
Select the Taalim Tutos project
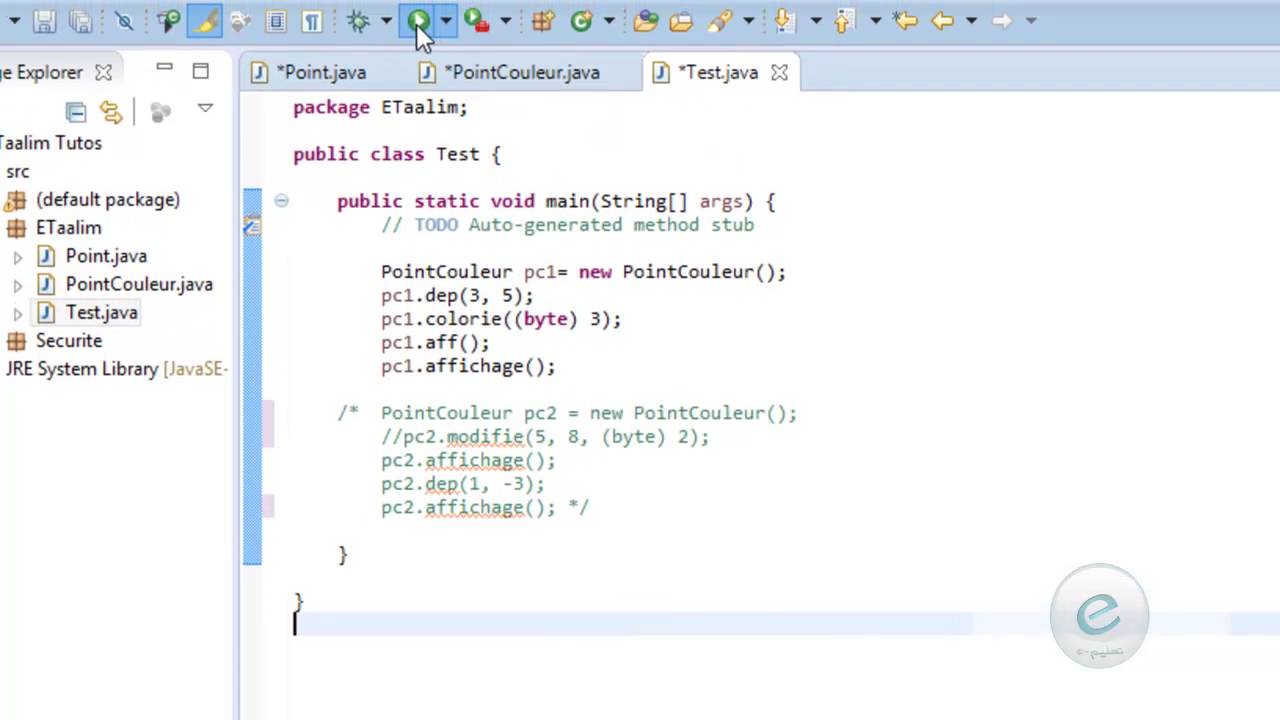pos(51,143)
